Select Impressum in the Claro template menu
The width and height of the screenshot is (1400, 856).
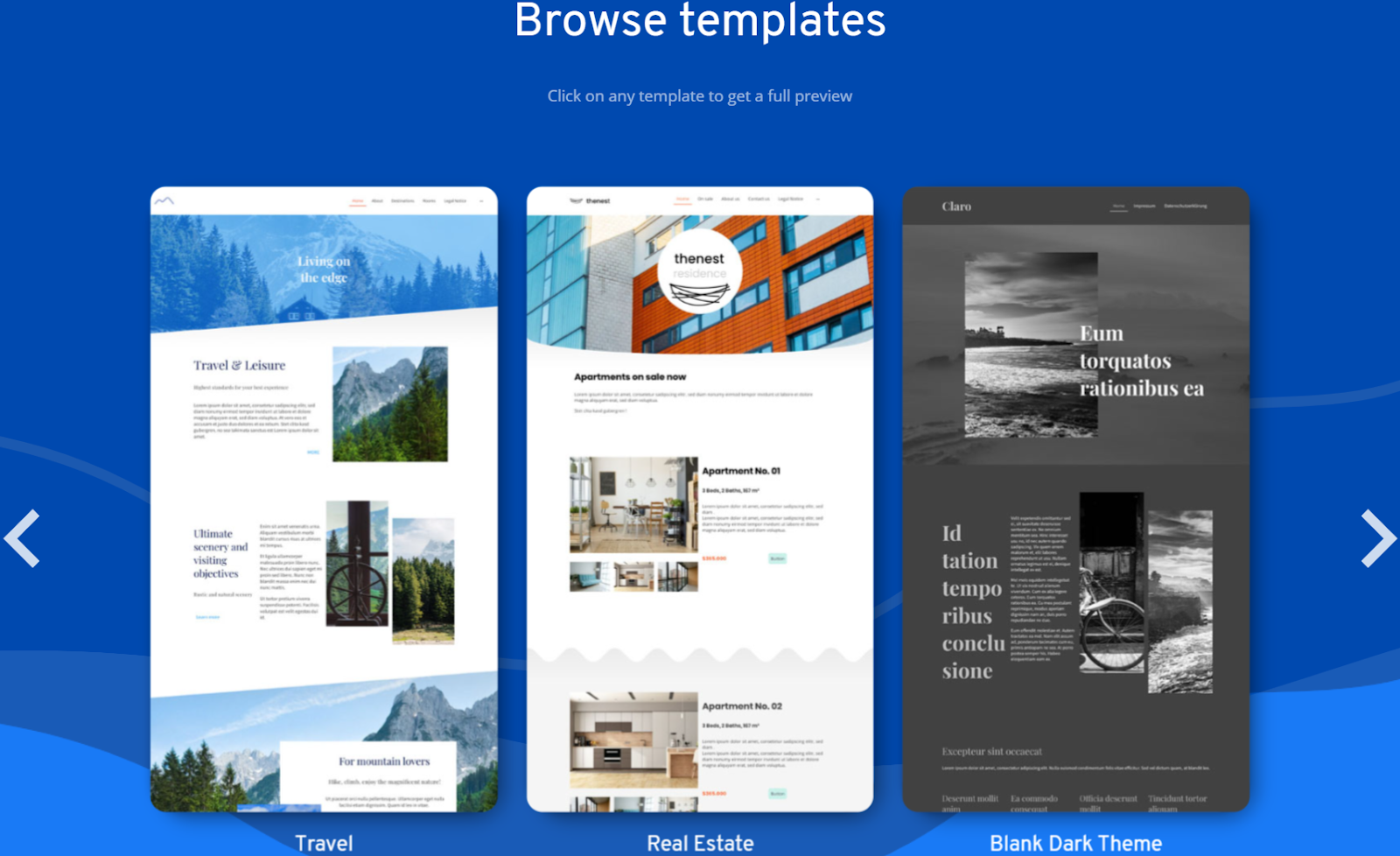point(1143,207)
